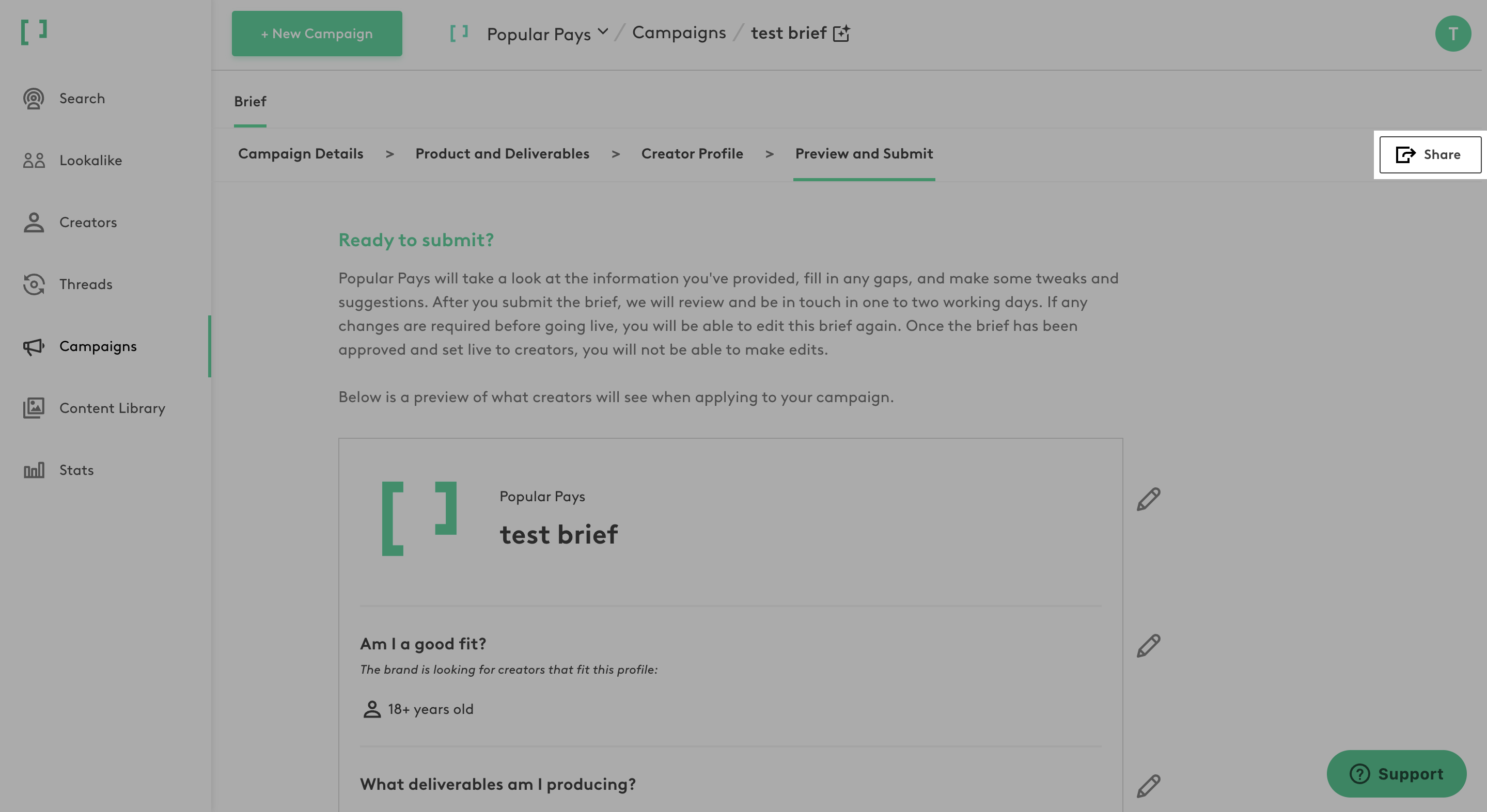This screenshot has width=1487, height=812.
Task: Click pencil icon beside test brief header
Action: (x=1148, y=499)
